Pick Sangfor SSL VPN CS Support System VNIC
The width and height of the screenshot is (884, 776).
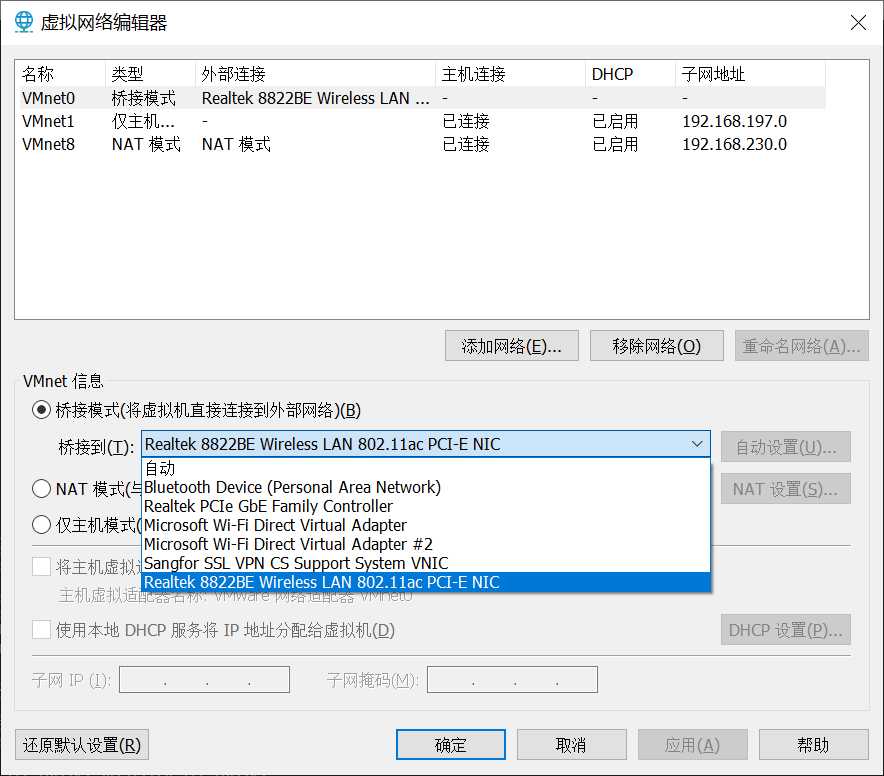[426, 563]
